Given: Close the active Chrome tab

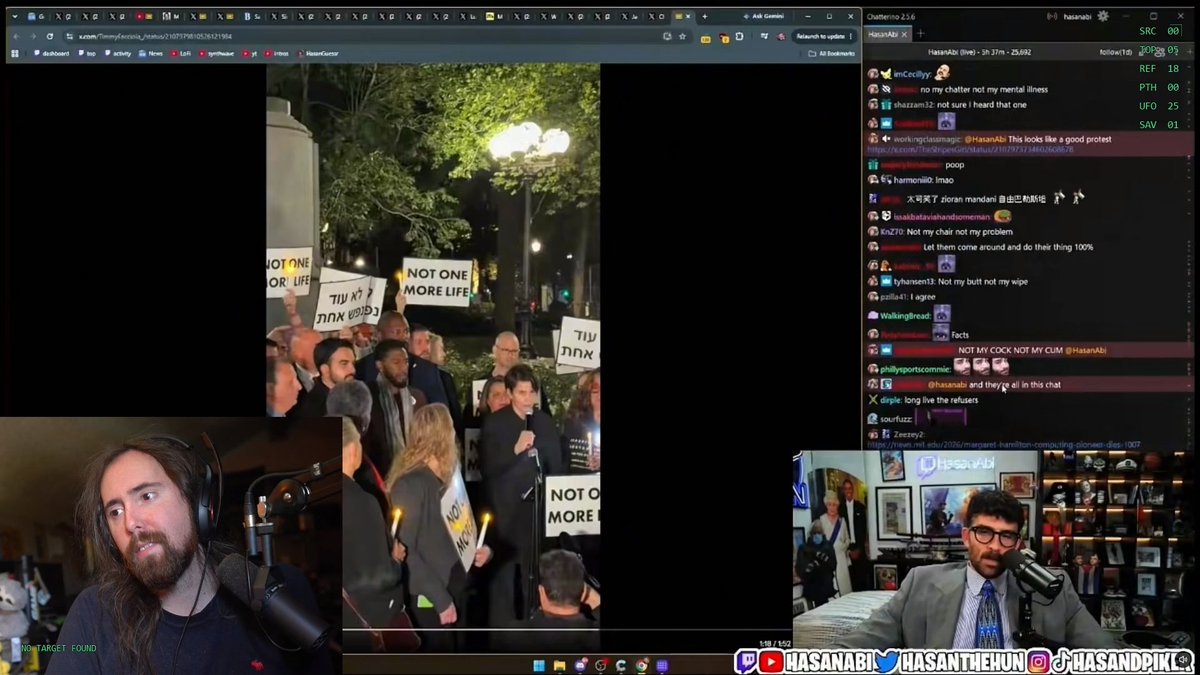Looking at the screenshot, I should pos(688,16).
